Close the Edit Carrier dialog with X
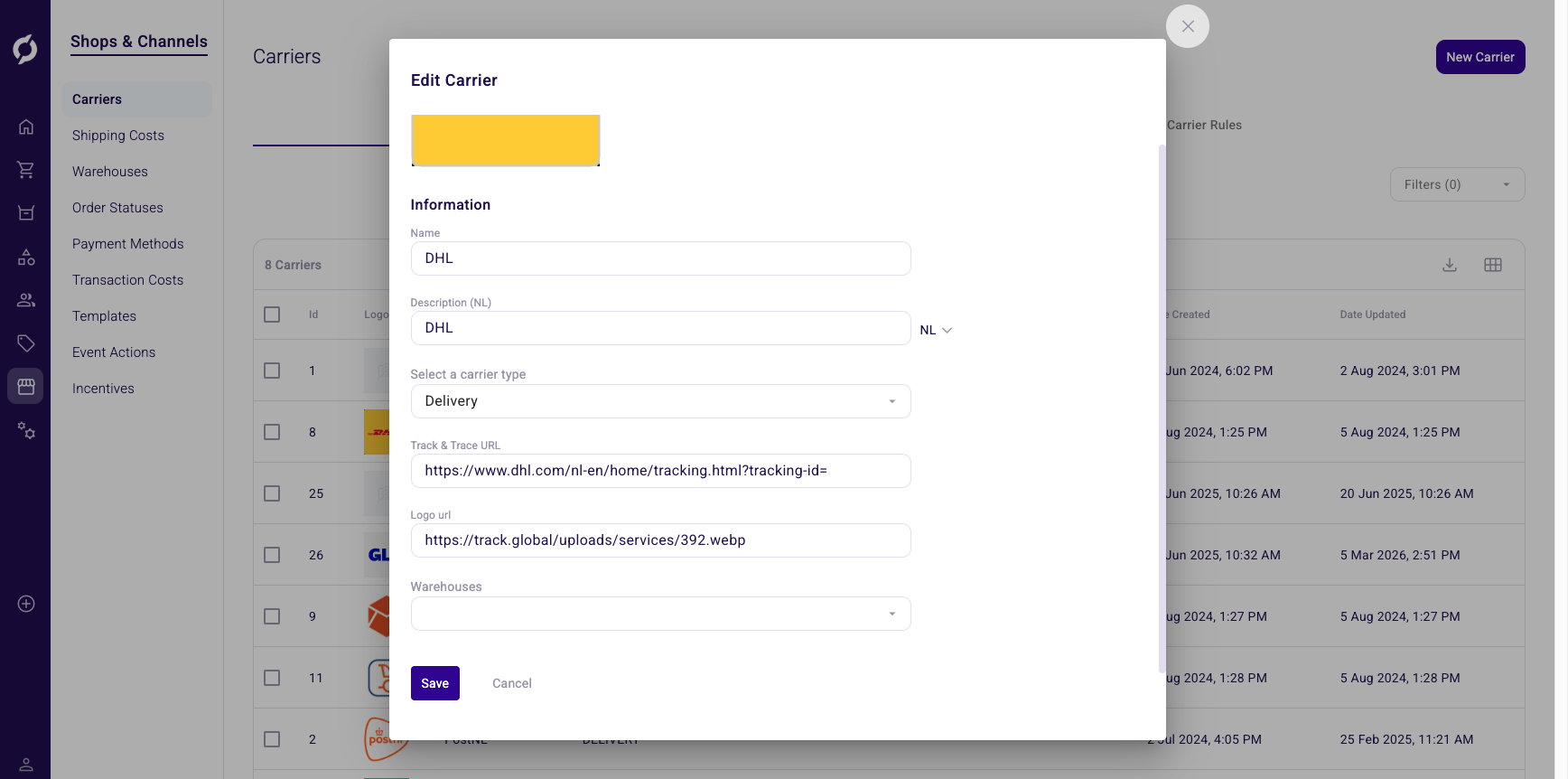 [x=1188, y=26]
